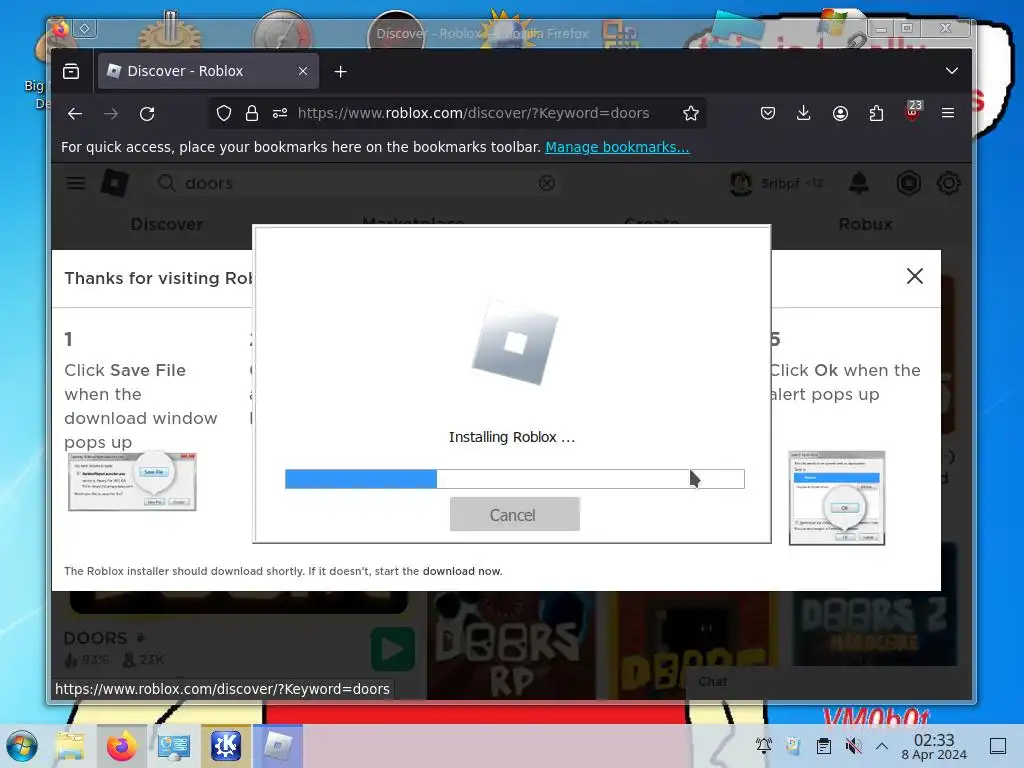Open site permissions icon in address bar

click(x=280, y=114)
